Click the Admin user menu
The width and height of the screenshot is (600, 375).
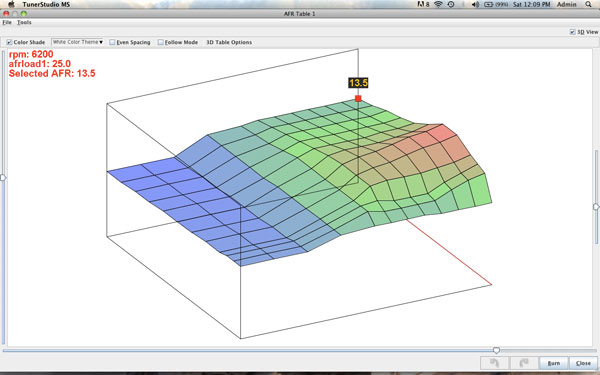(567, 4)
